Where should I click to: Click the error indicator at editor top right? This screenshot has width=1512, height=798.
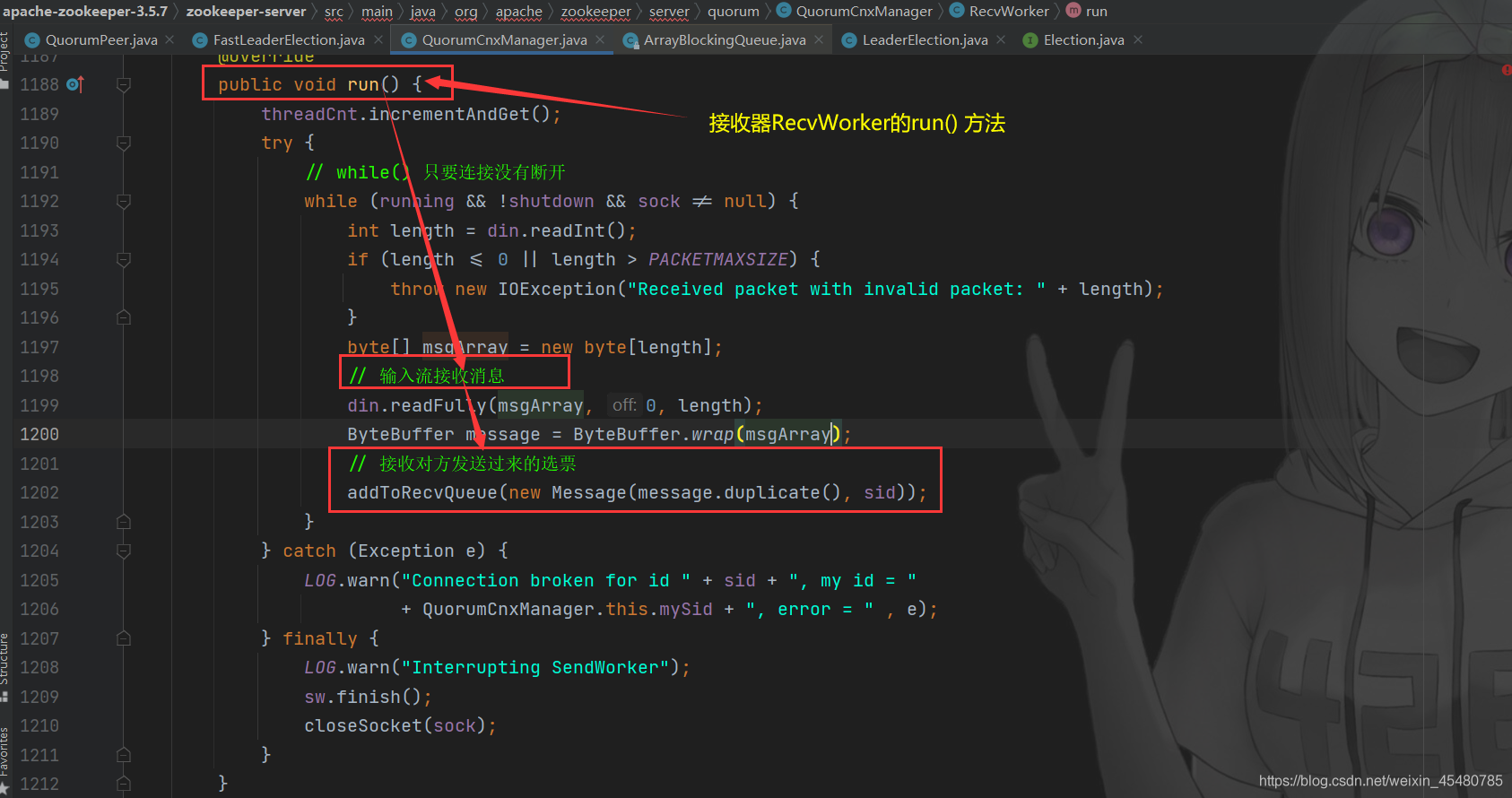click(x=1507, y=69)
